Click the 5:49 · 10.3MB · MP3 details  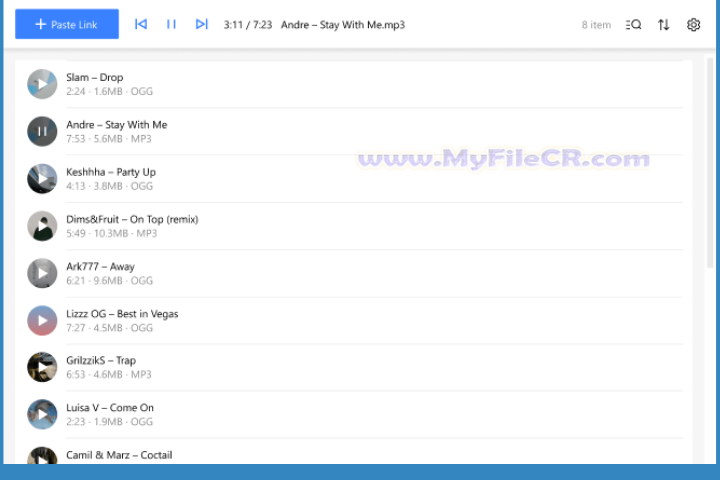[x=112, y=233]
